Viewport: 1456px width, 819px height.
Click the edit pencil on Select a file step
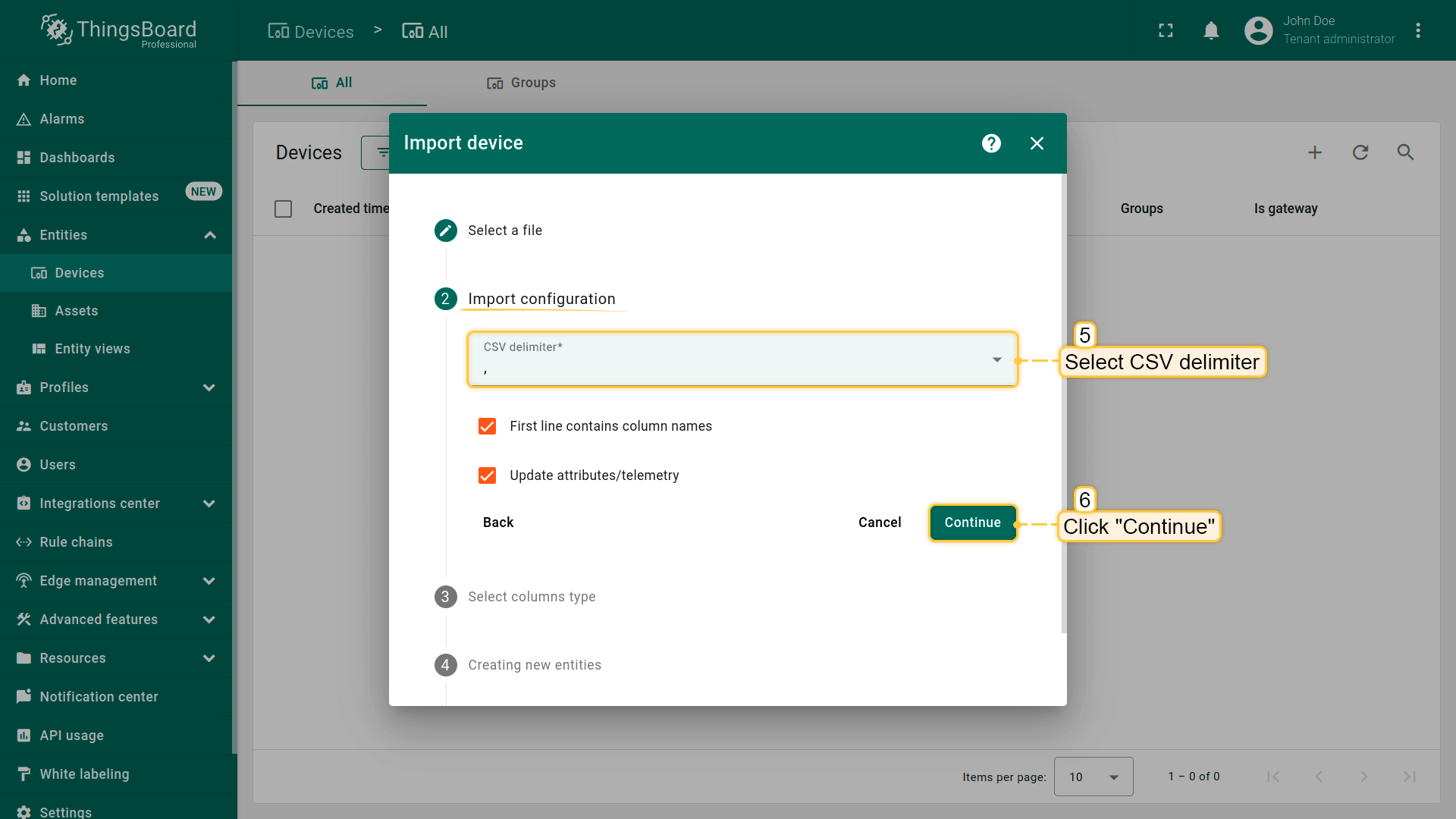click(446, 231)
